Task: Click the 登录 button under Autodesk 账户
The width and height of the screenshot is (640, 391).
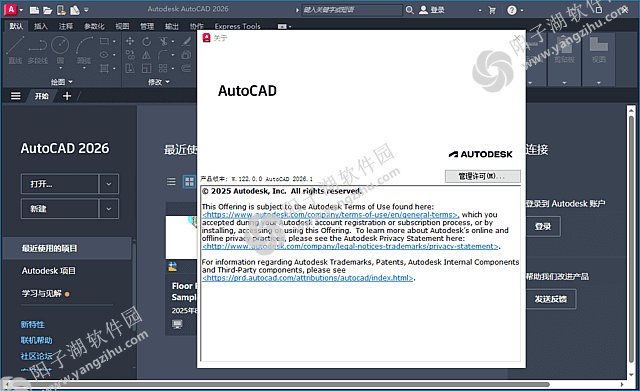Action: [x=543, y=227]
